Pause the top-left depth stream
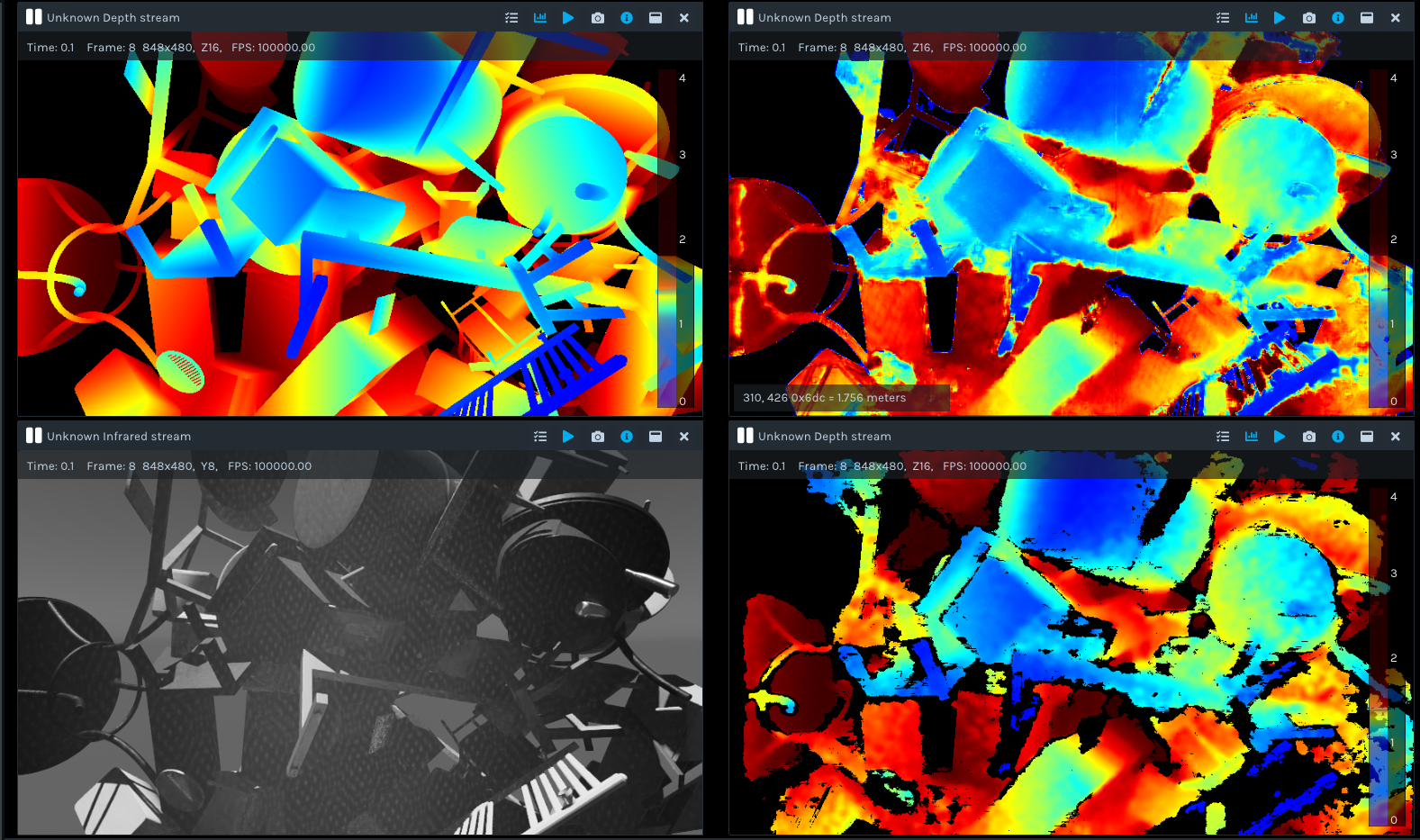The image size is (1420, 840). [x=33, y=17]
